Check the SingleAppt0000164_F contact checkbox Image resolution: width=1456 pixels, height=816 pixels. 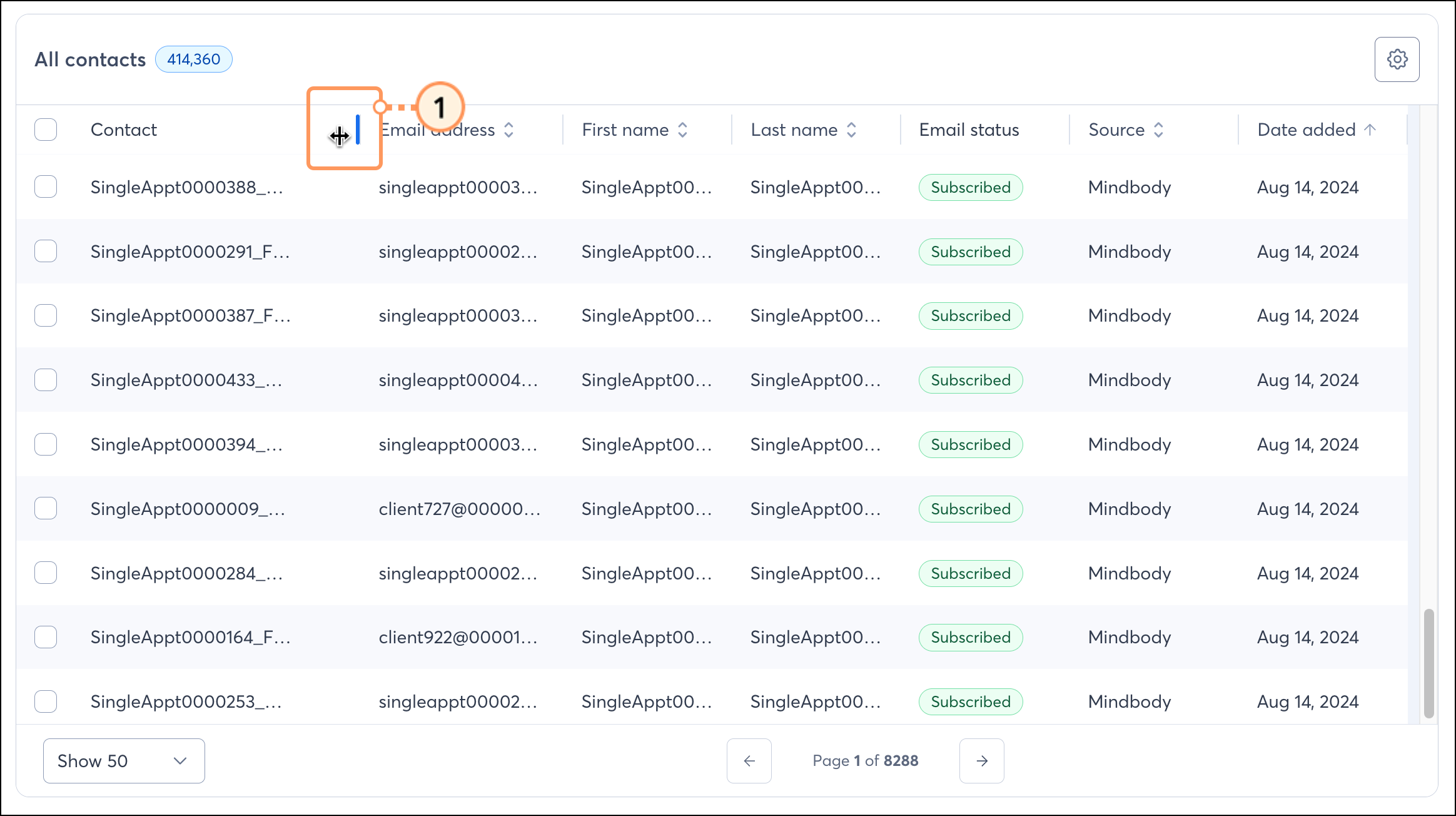click(x=46, y=637)
